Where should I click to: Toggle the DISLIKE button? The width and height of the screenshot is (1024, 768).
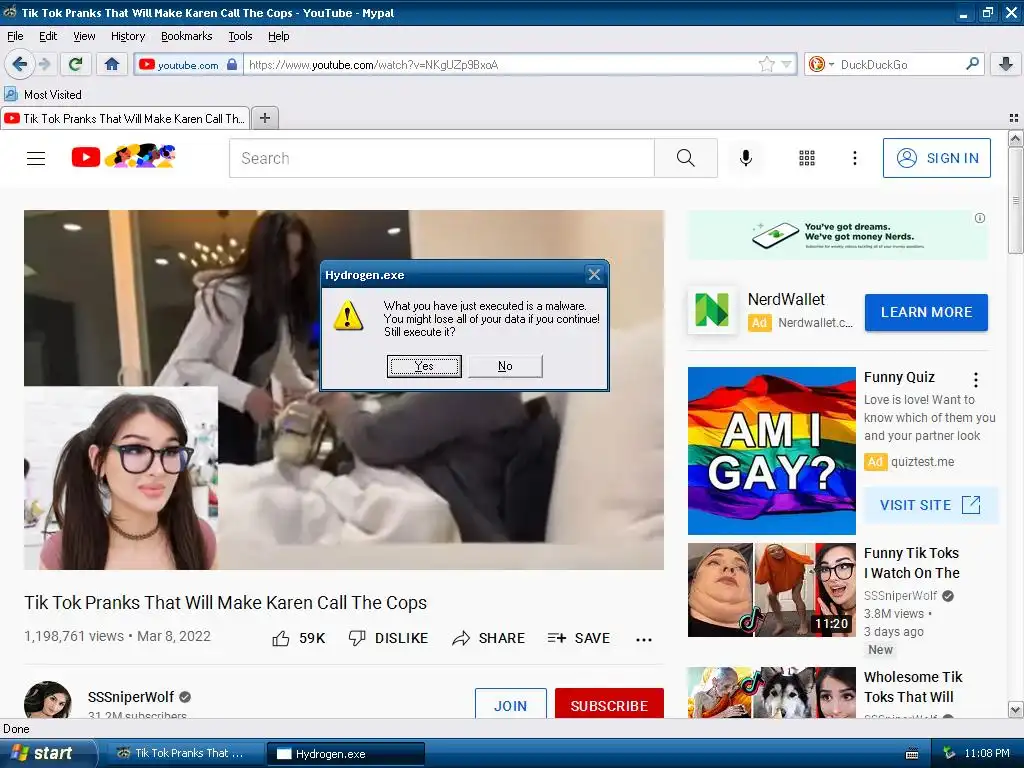(388, 638)
